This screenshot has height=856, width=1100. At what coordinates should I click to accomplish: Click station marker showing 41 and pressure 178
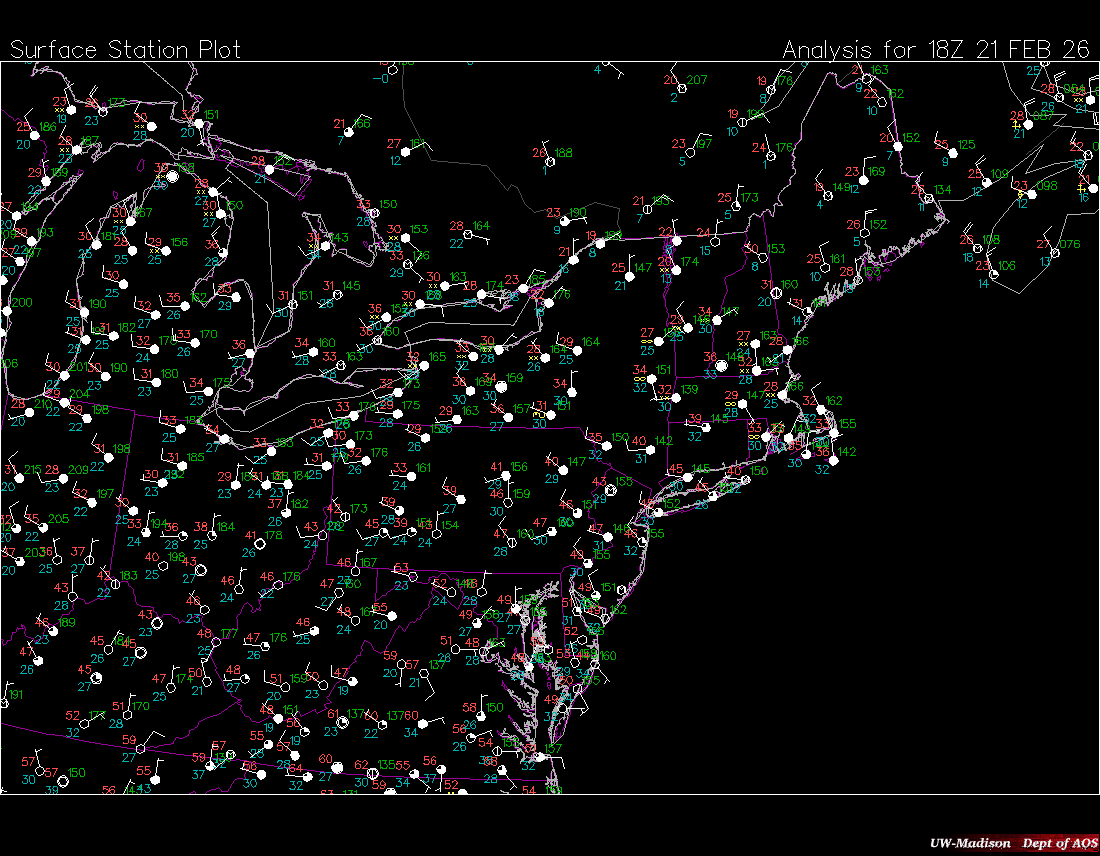tap(259, 542)
